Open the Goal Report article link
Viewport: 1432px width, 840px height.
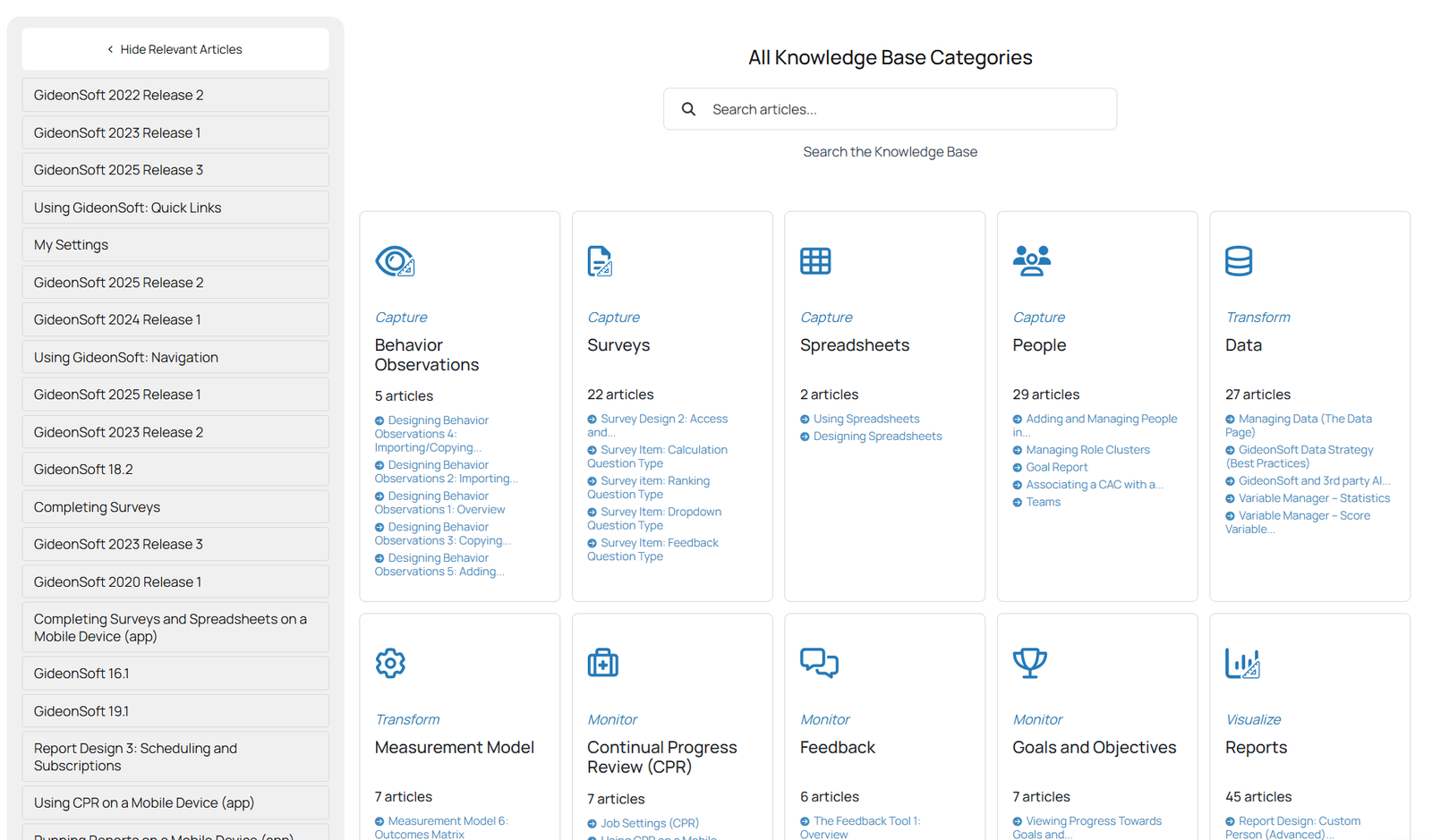click(1056, 467)
